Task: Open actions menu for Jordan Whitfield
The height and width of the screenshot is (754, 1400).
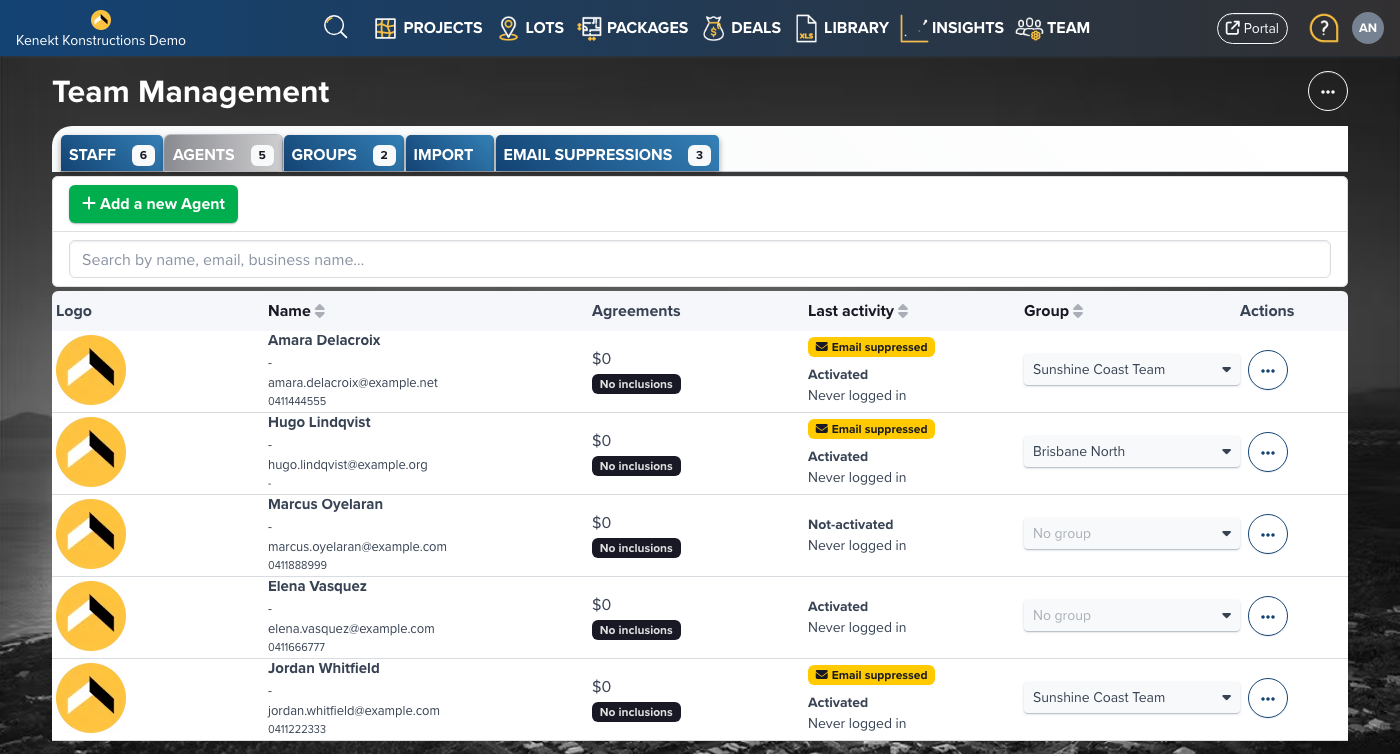Action: point(1268,698)
